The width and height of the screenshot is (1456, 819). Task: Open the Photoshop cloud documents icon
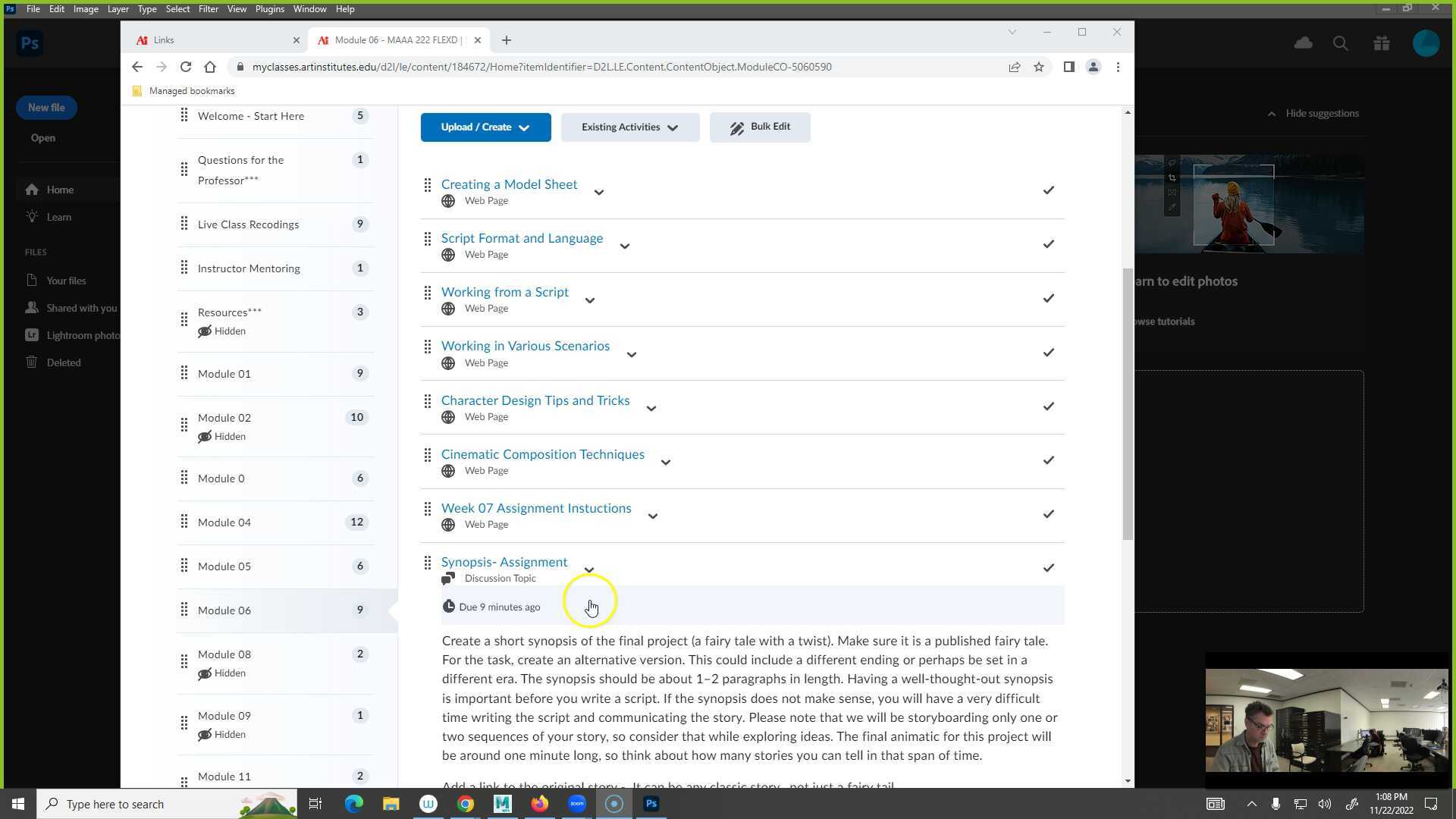click(x=1303, y=43)
